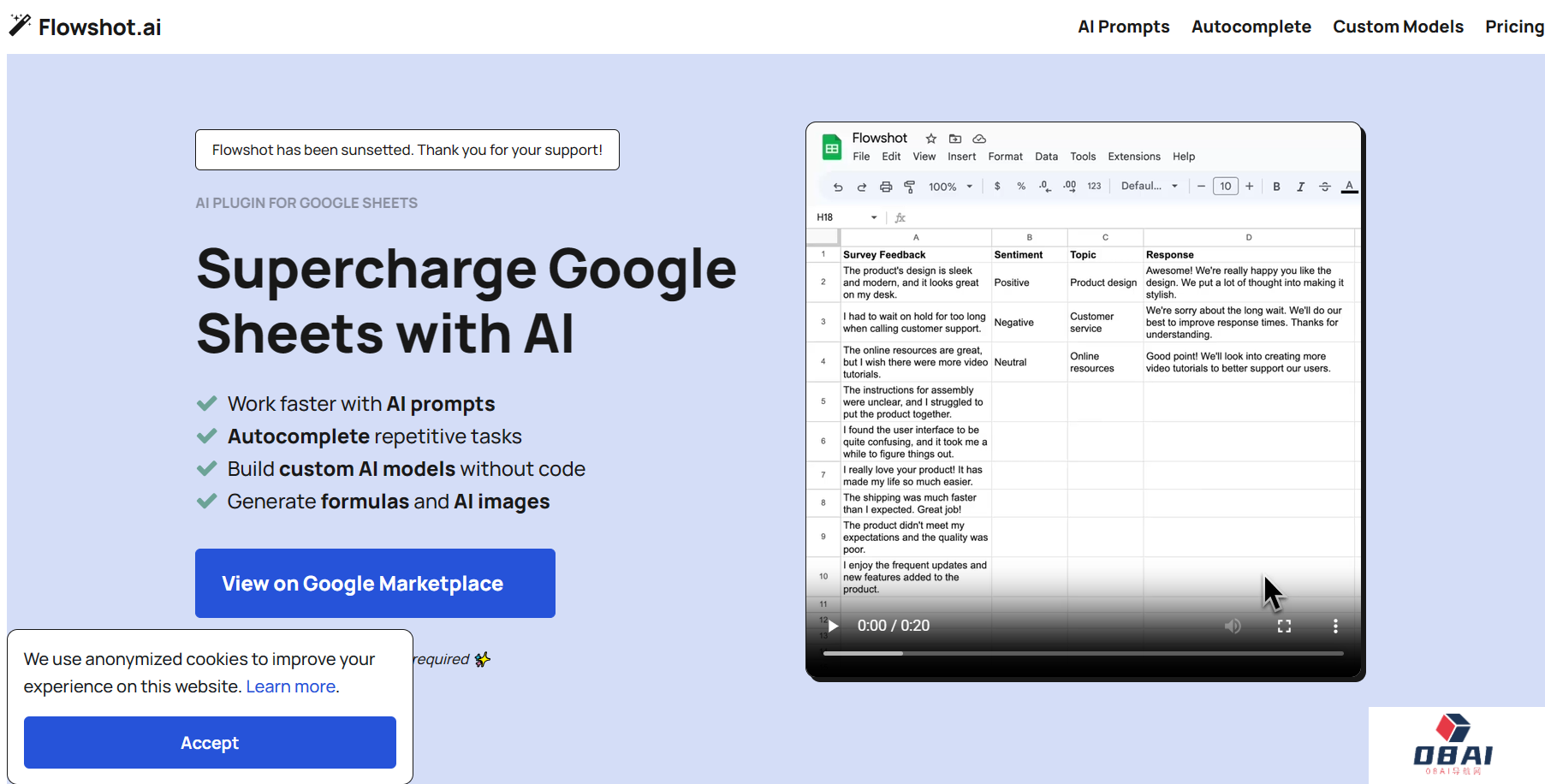Viewport: 1545px width, 784px height.
Task: Open the video more options menu
Action: pyautogui.click(x=1335, y=626)
